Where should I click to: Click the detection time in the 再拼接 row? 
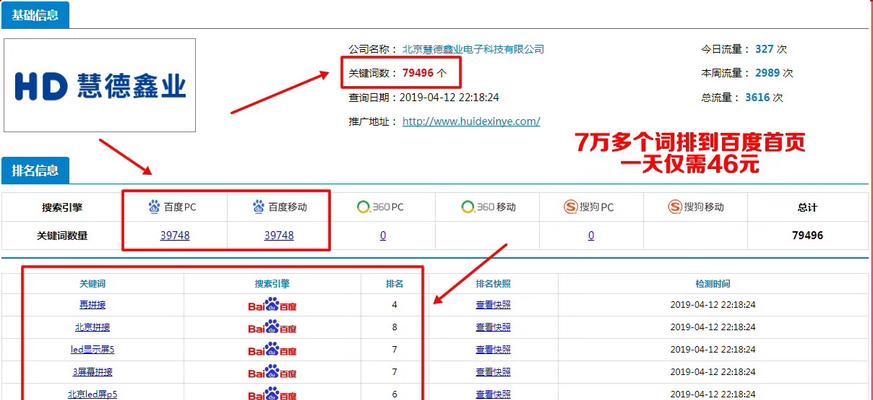(x=713, y=305)
